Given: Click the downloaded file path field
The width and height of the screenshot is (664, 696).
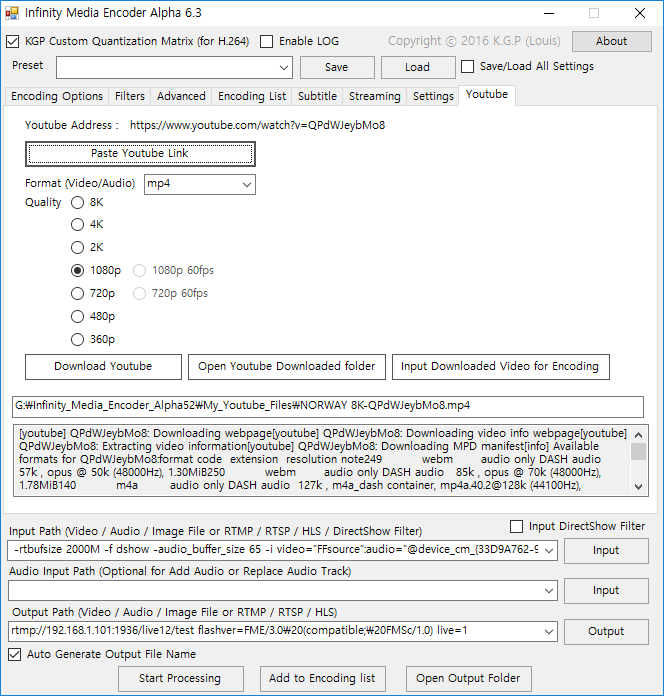Looking at the screenshot, I should pos(328,407).
